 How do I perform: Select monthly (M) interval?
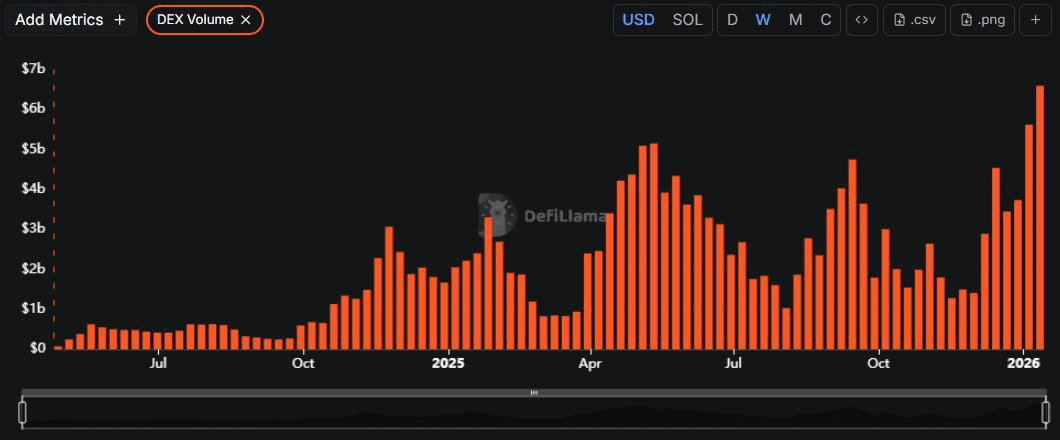795,20
